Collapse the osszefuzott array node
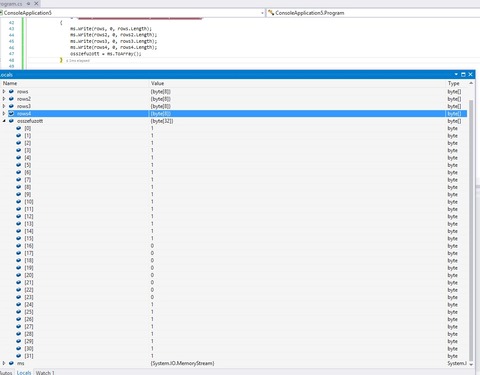The height and width of the screenshot is (375, 480). point(4,121)
